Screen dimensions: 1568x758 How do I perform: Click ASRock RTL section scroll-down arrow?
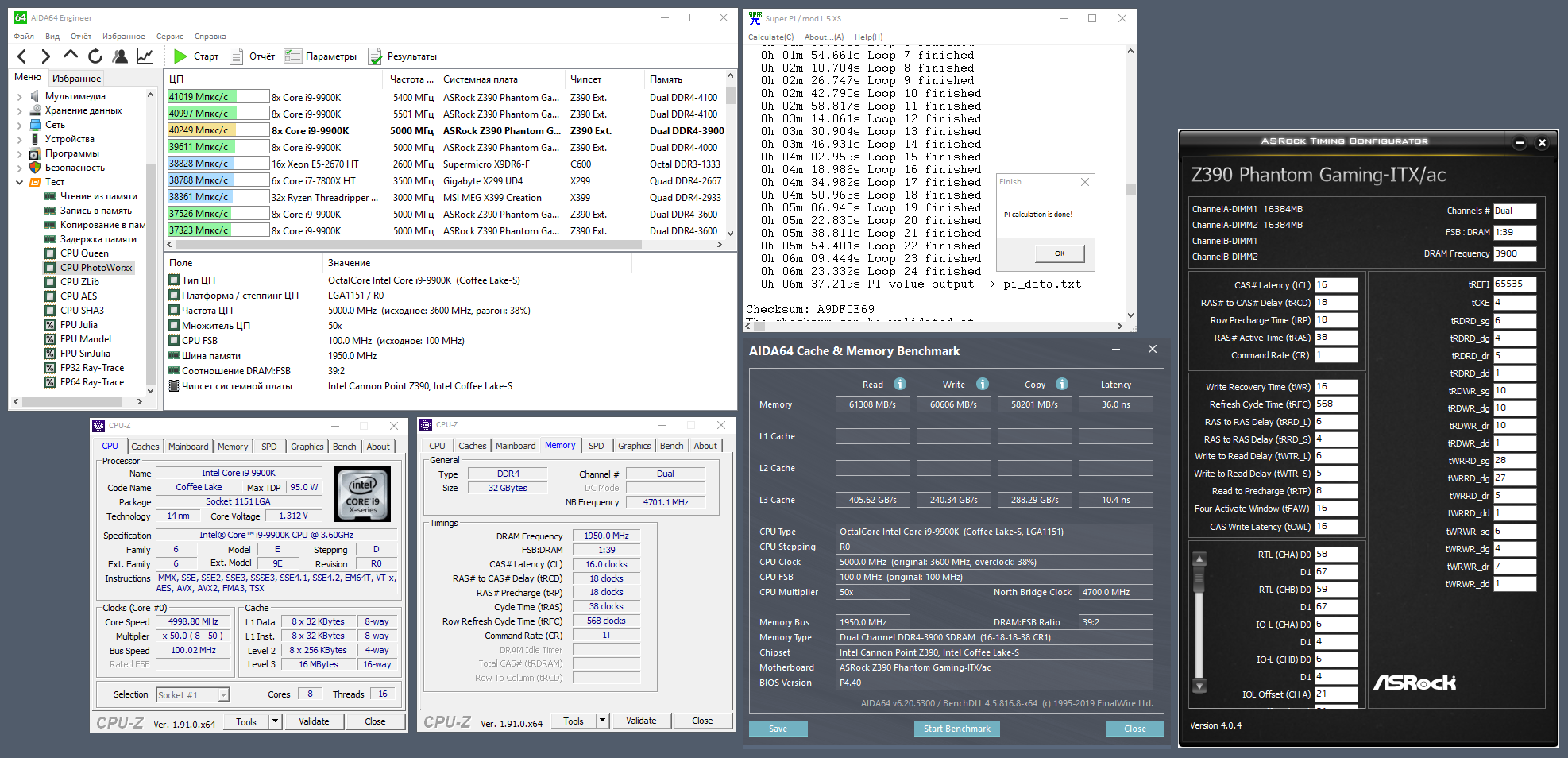pyautogui.click(x=1200, y=686)
